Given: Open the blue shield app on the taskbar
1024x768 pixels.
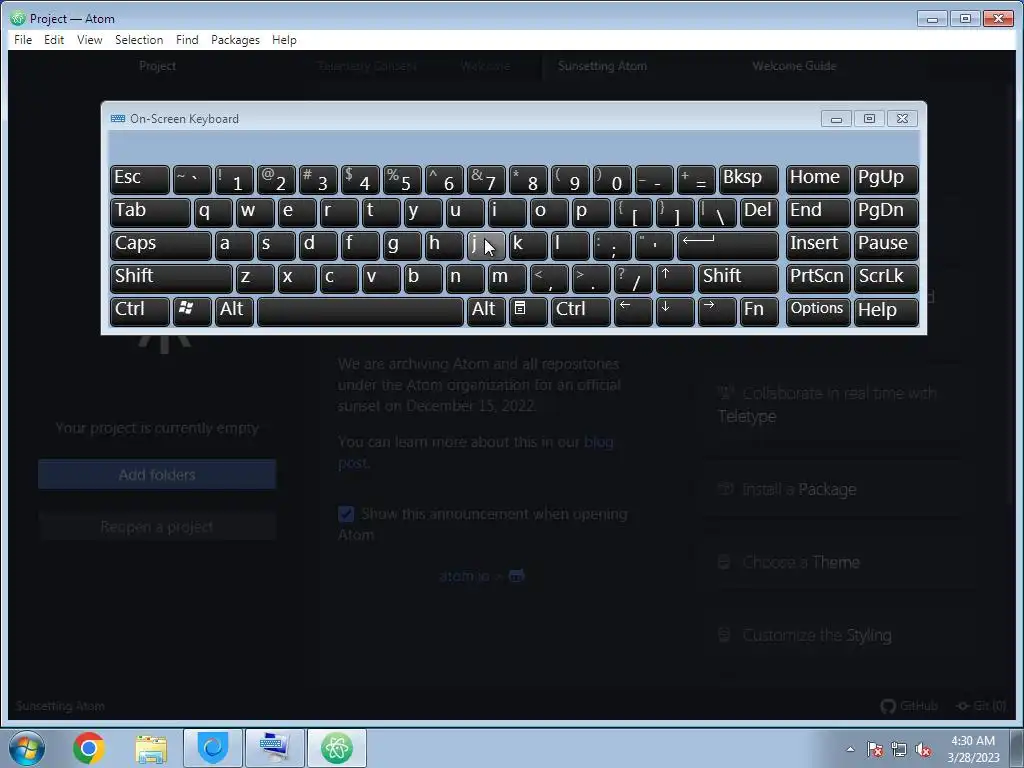Looking at the screenshot, I should [213, 748].
